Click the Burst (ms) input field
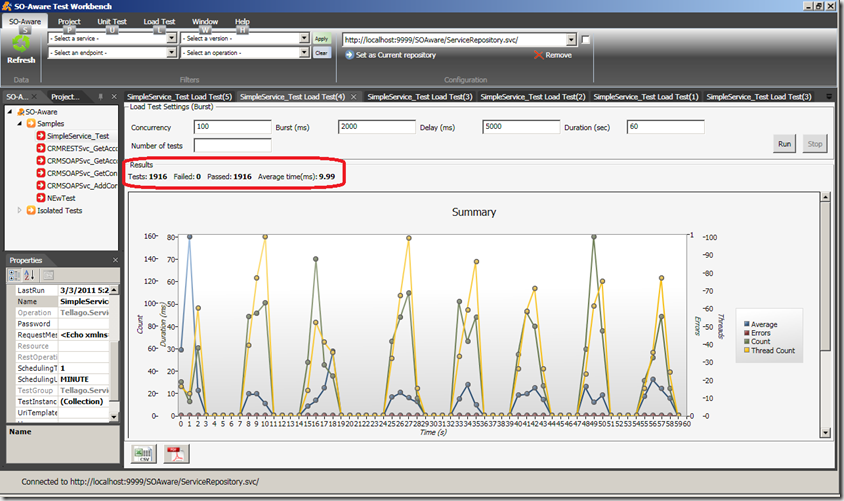This screenshot has height=501, width=844. coord(377,127)
